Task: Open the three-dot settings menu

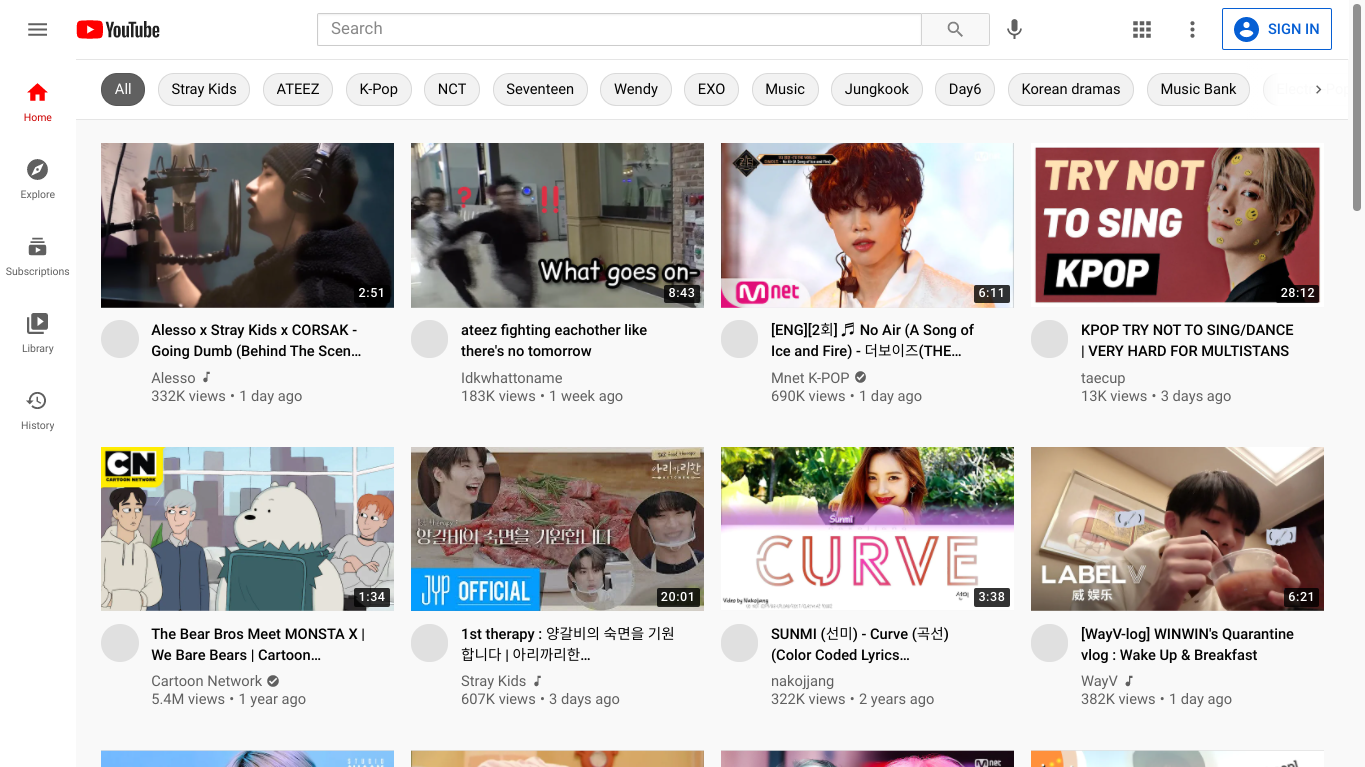Action: tap(1192, 29)
